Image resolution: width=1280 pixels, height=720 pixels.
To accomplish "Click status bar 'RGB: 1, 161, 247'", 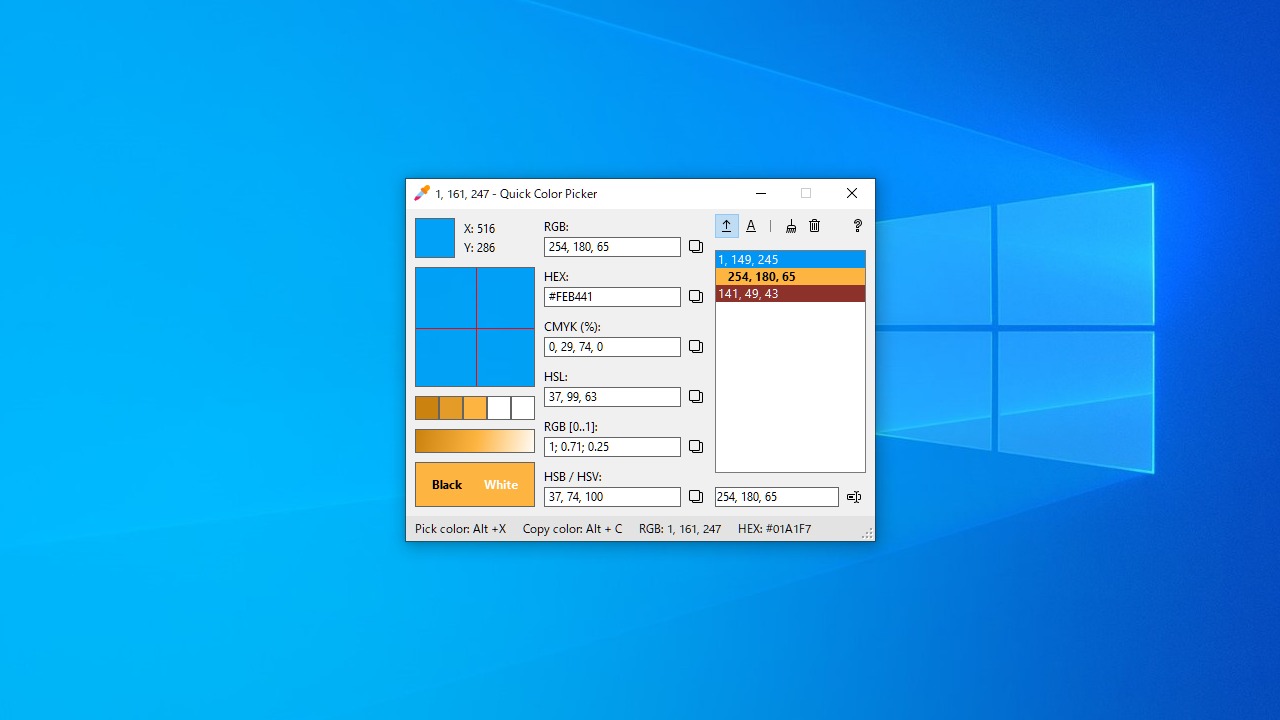I will pos(680,529).
